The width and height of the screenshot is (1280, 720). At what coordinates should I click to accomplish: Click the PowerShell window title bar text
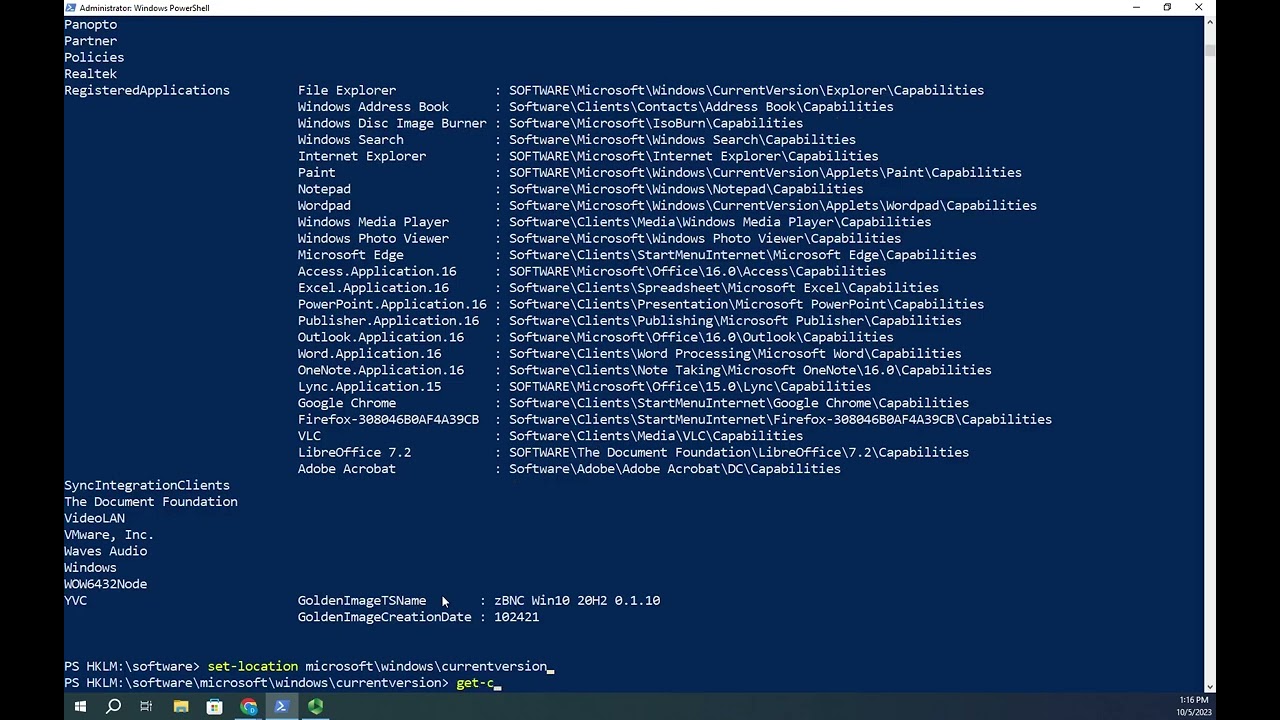[x=145, y=8]
